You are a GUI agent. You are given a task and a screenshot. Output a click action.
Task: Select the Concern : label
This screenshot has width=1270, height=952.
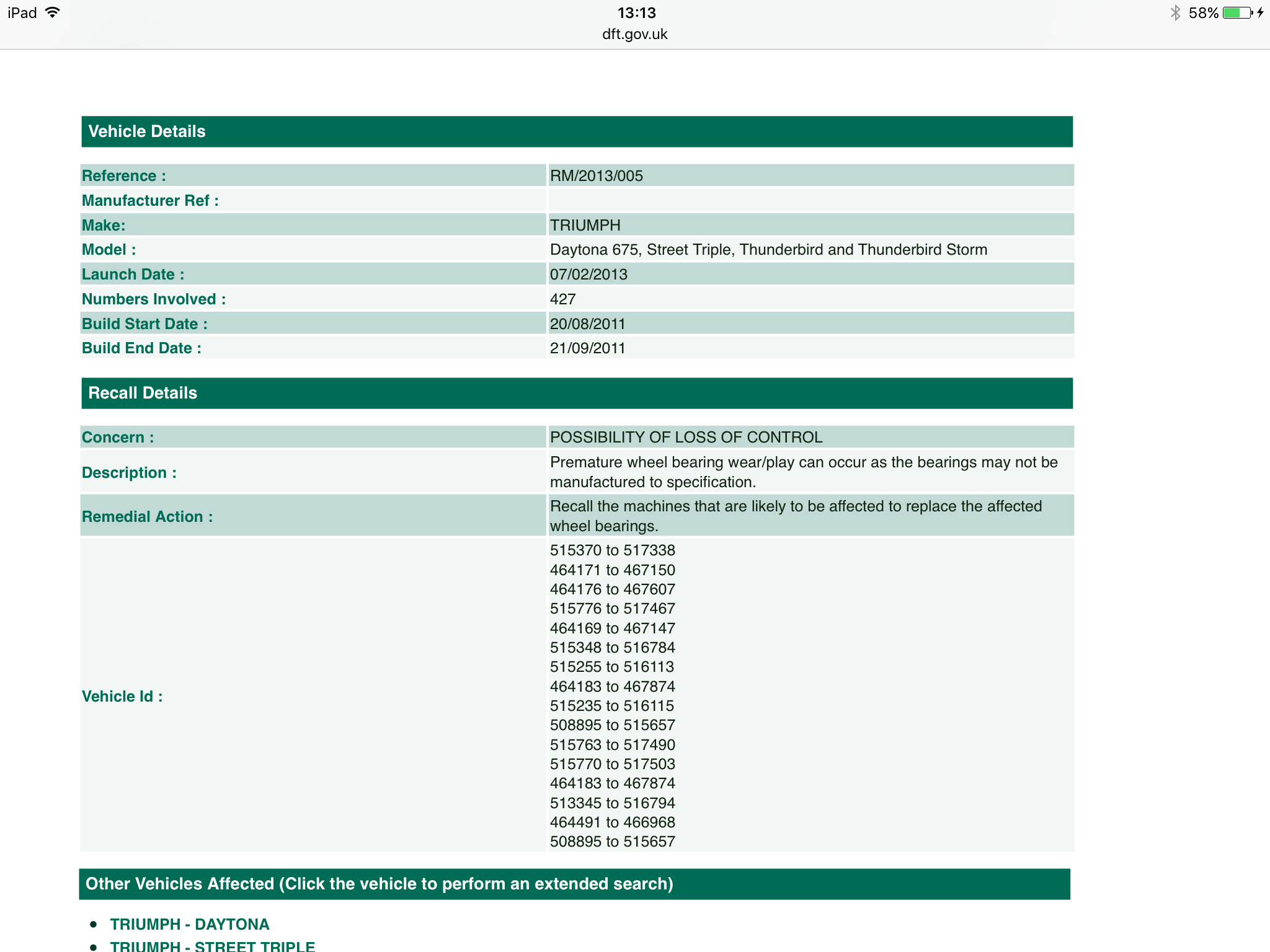coord(118,438)
